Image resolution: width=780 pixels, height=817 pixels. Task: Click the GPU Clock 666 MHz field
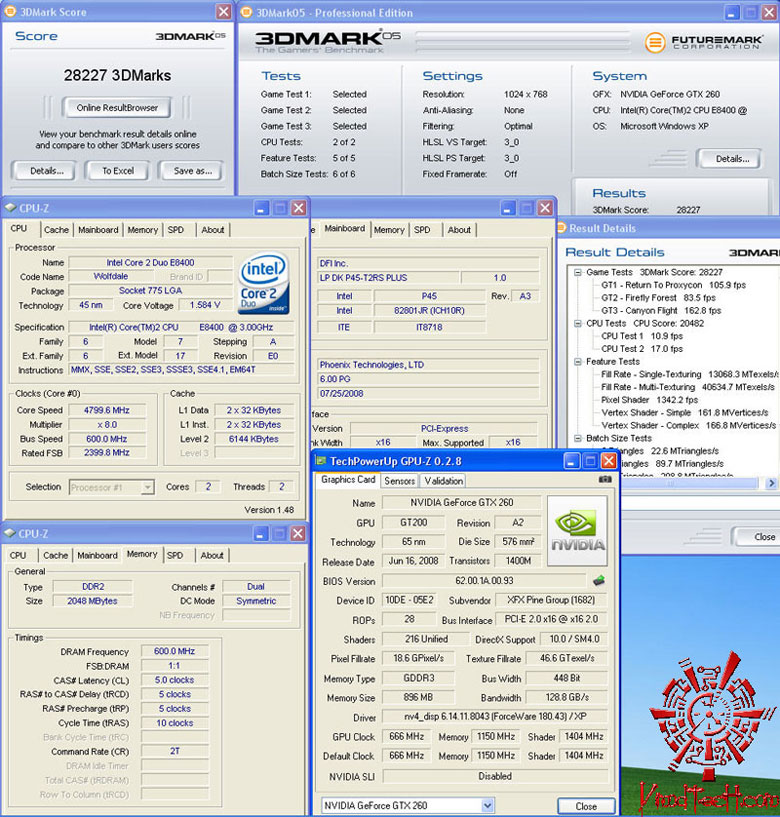pyautogui.click(x=406, y=736)
